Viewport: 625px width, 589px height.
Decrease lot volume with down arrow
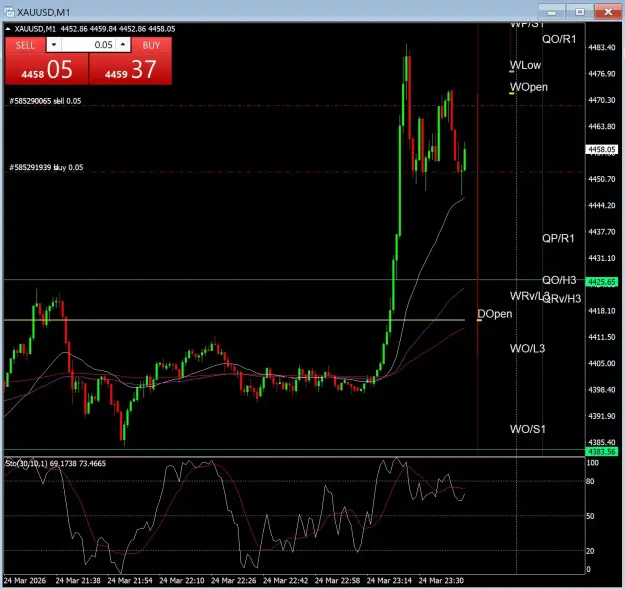pyautogui.click(x=54, y=45)
